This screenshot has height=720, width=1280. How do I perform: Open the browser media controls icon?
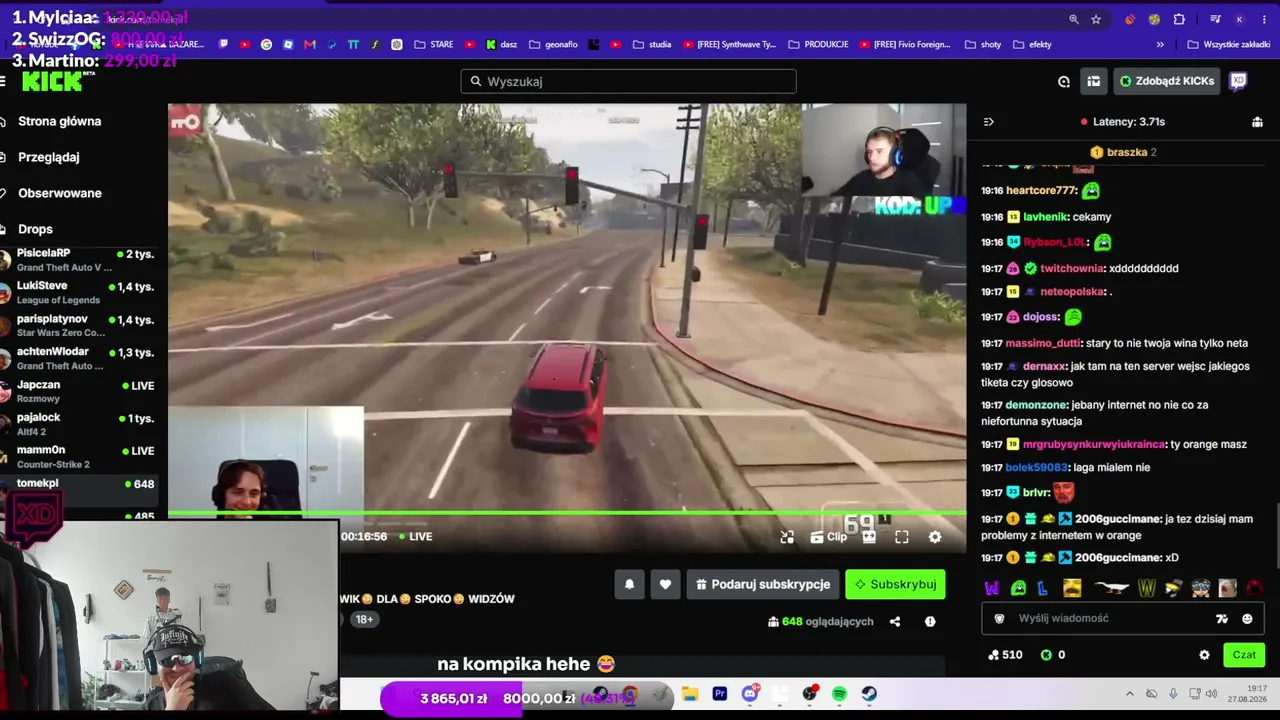coord(1215,19)
